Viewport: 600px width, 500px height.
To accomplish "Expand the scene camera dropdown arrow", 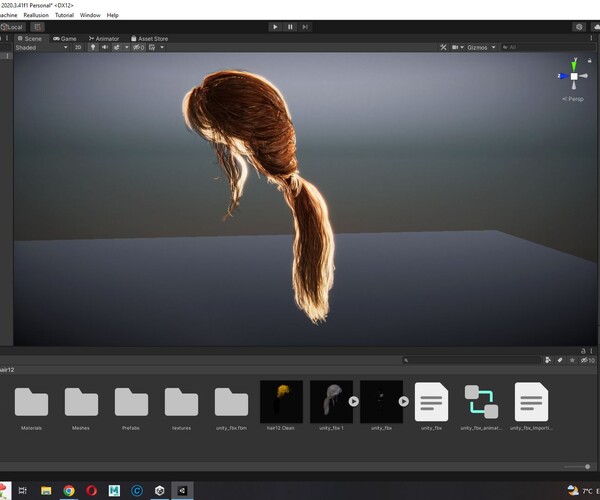I will [462, 47].
